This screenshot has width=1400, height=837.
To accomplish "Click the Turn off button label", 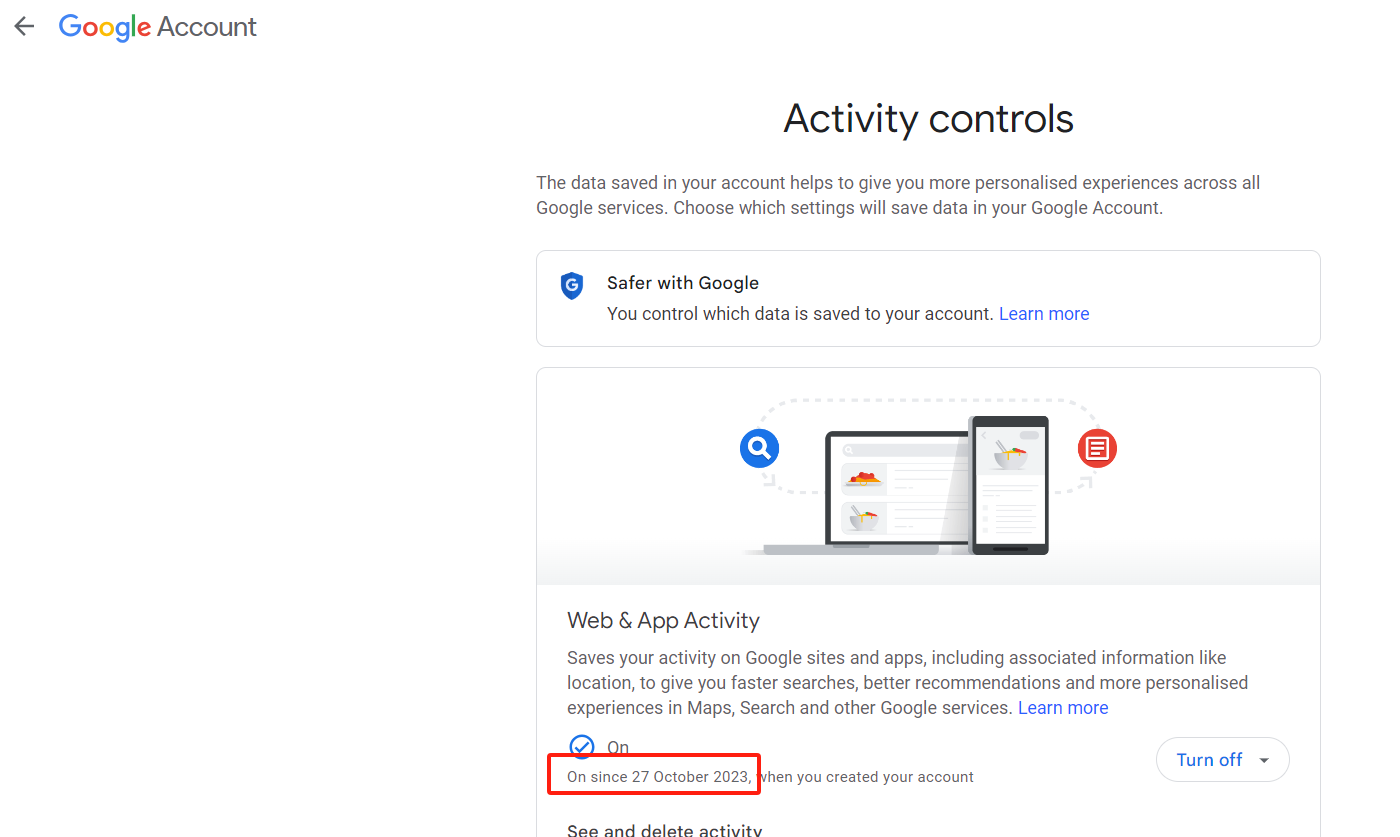I will click(x=1209, y=760).
